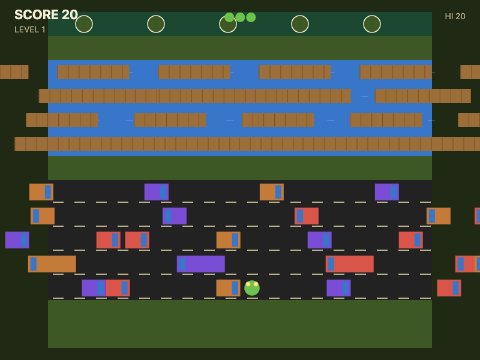Click the green frog on the road

click(252, 288)
